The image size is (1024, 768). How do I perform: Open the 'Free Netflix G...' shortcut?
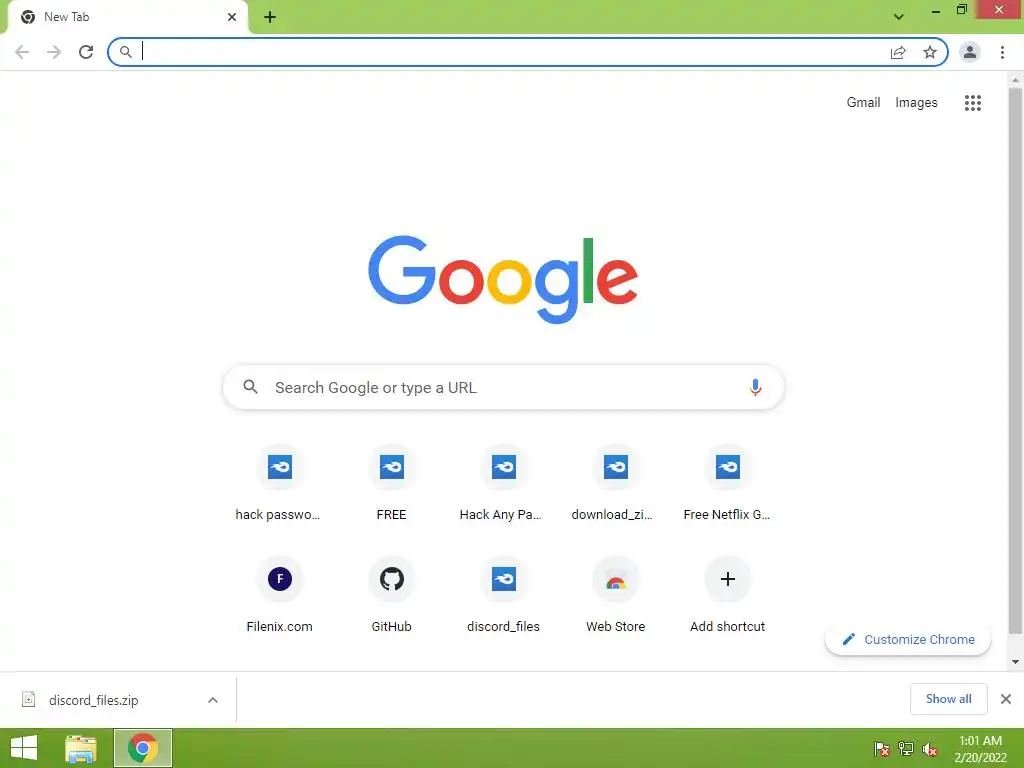coord(728,484)
